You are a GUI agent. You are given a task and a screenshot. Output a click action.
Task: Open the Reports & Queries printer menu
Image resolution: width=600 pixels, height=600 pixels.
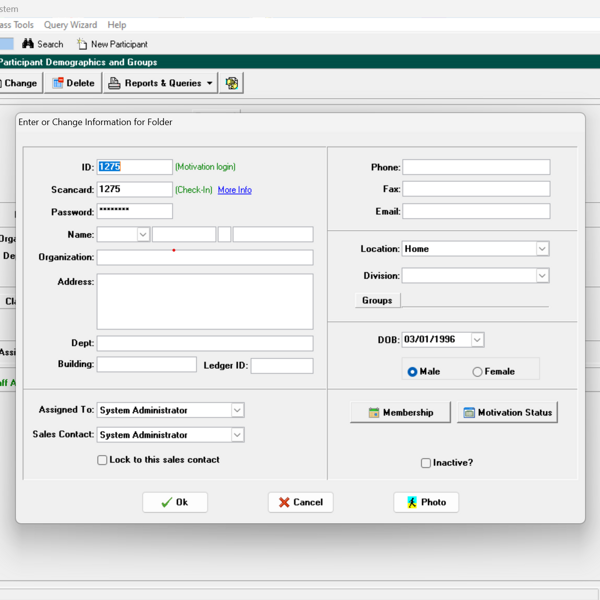(x=160, y=83)
